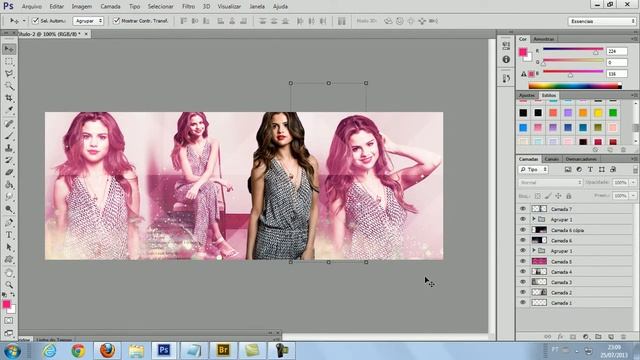Click the Camada 5 pink layer thumbnail

[539, 261]
